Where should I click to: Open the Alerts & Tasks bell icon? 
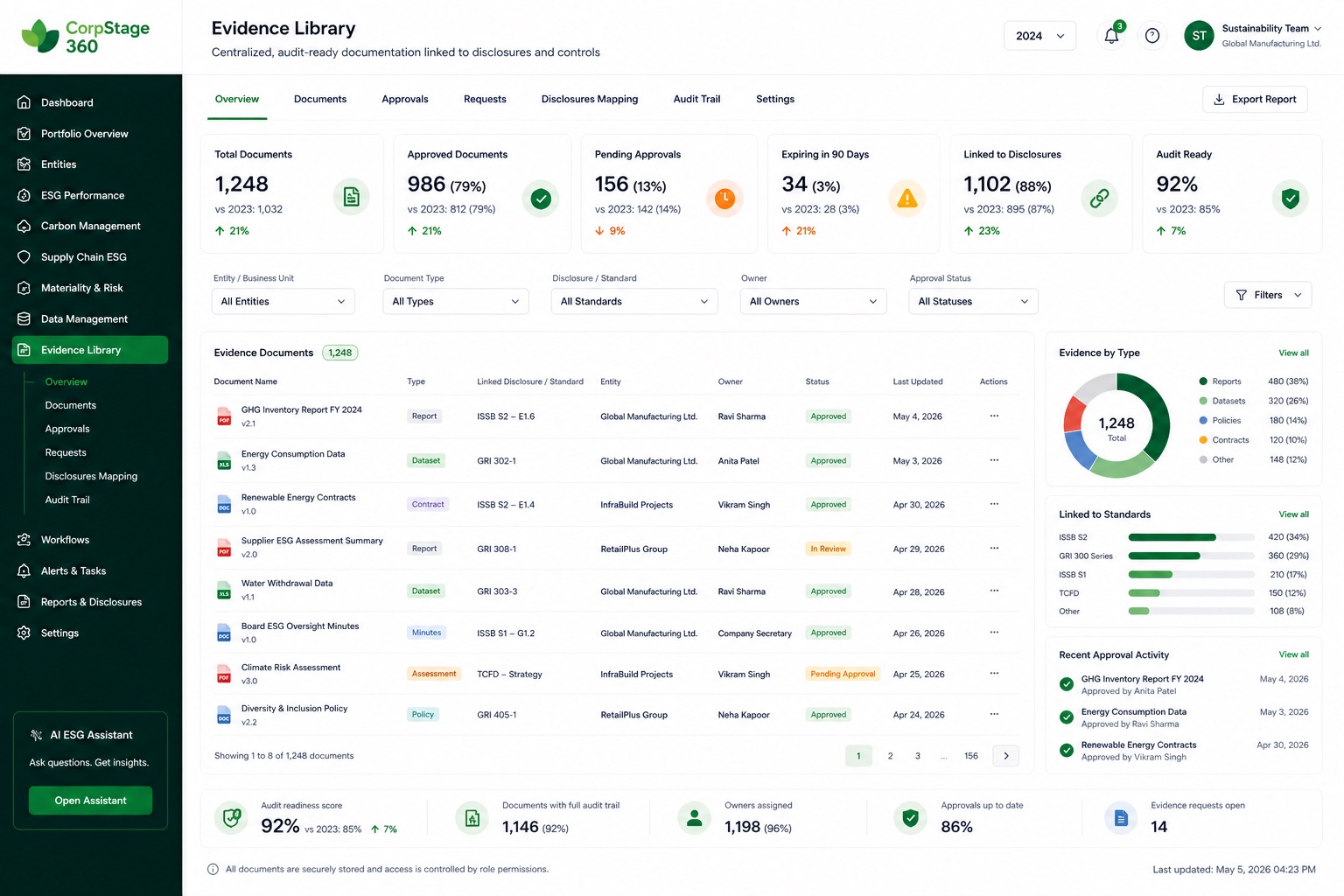[24, 570]
